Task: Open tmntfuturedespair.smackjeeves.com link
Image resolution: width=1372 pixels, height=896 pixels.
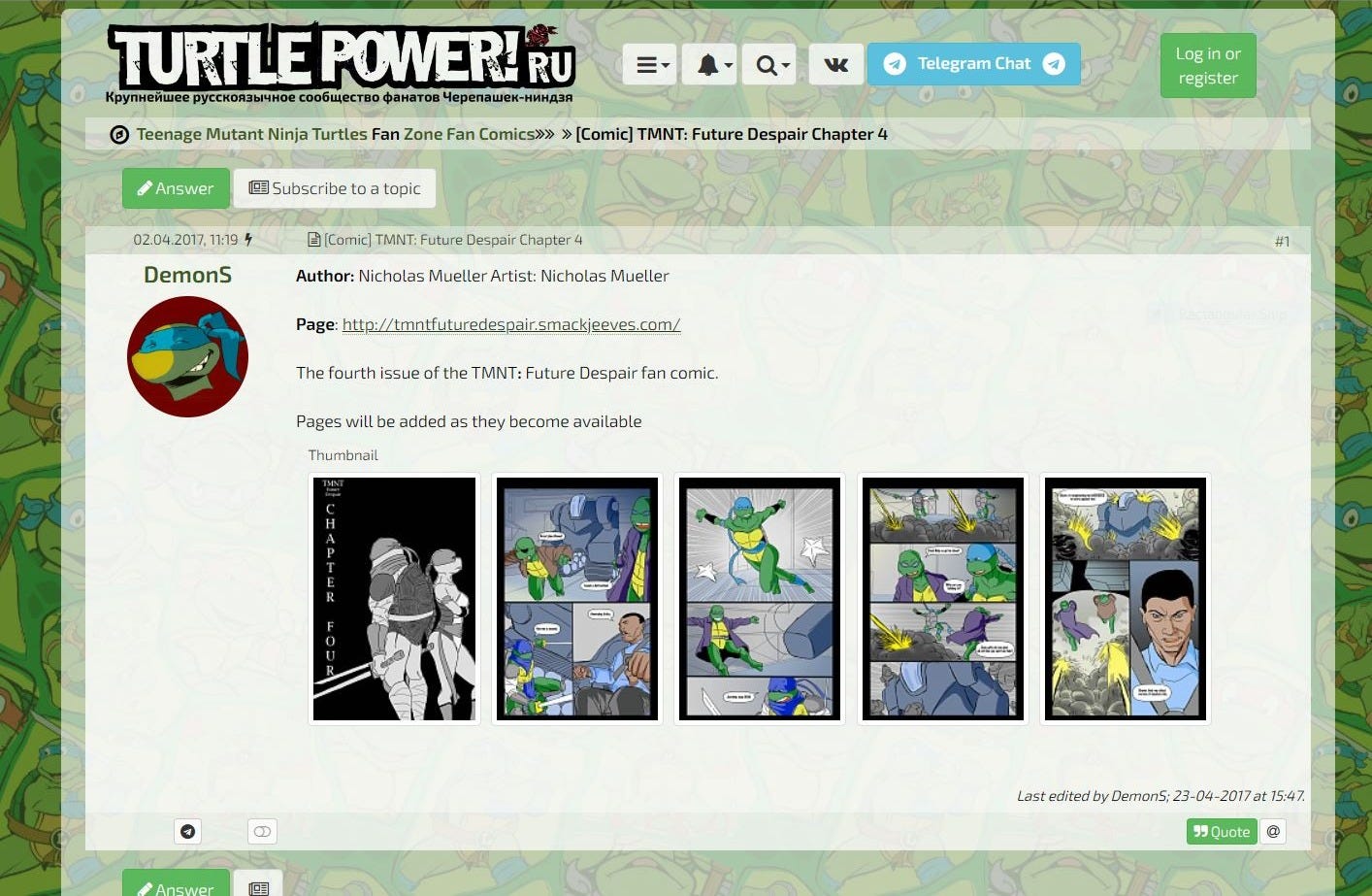Action: (511, 324)
